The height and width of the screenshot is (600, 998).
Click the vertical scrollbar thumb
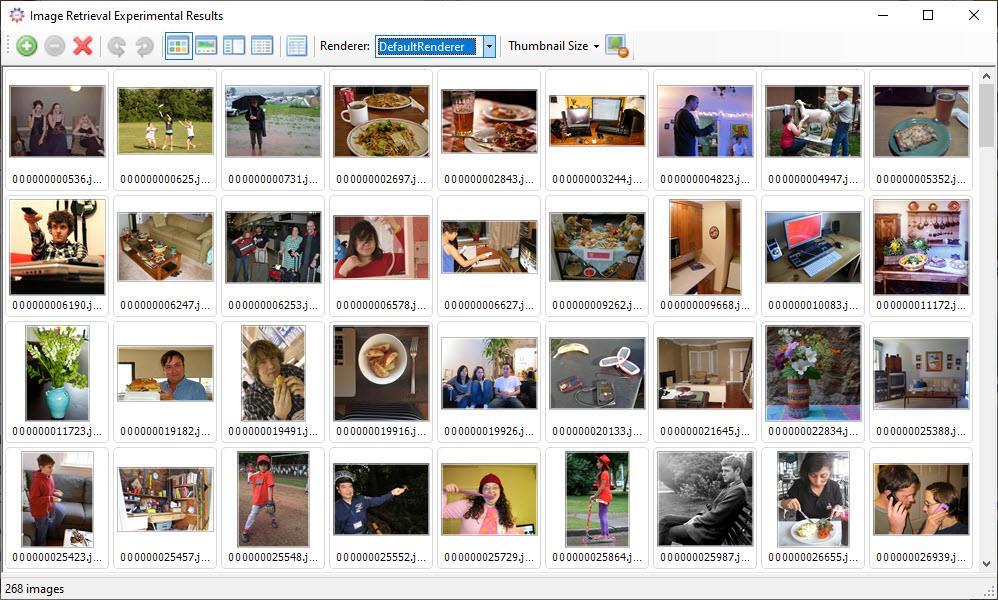[987, 115]
